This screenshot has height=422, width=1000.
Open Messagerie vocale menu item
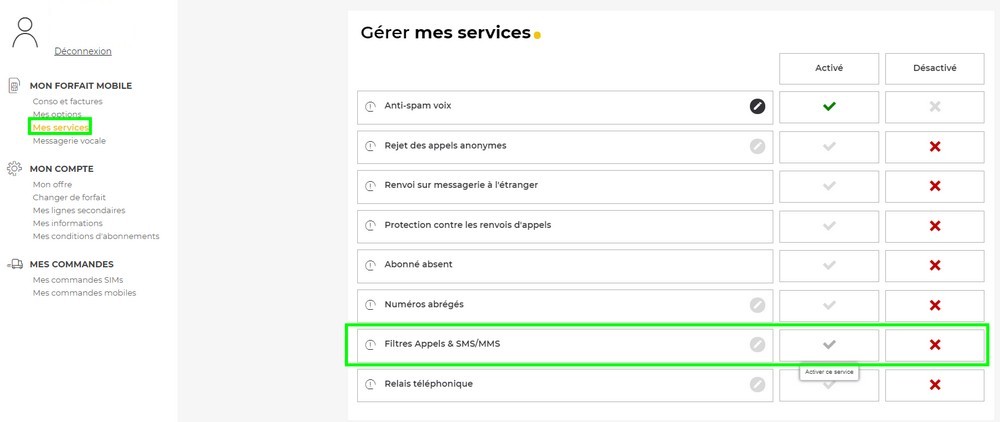coord(69,141)
